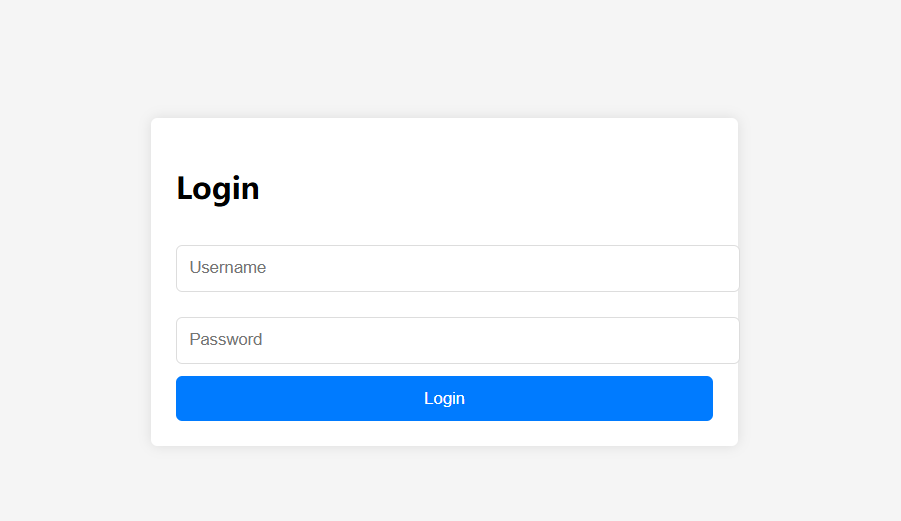The height and width of the screenshot is (521, 901).
Task: Click the Login heading text
Action: click(x=218, y=188)
